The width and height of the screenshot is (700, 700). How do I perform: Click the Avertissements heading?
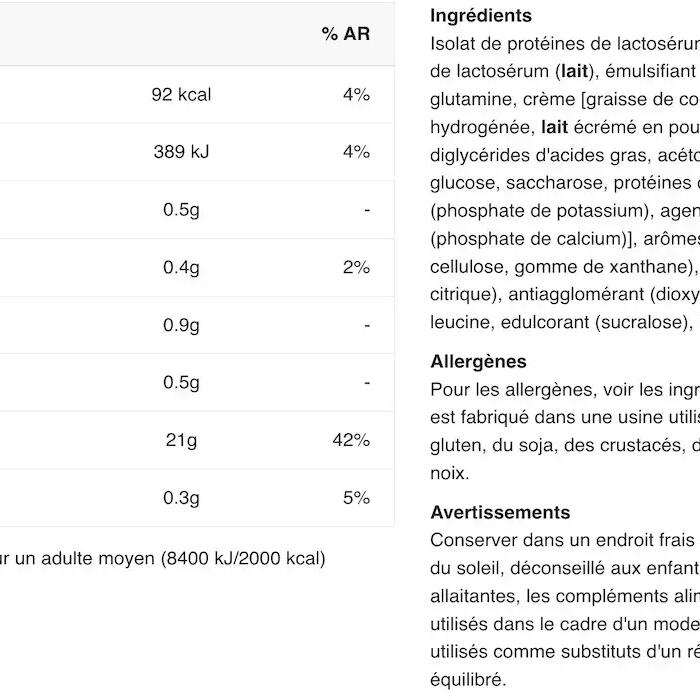[500, 512]
